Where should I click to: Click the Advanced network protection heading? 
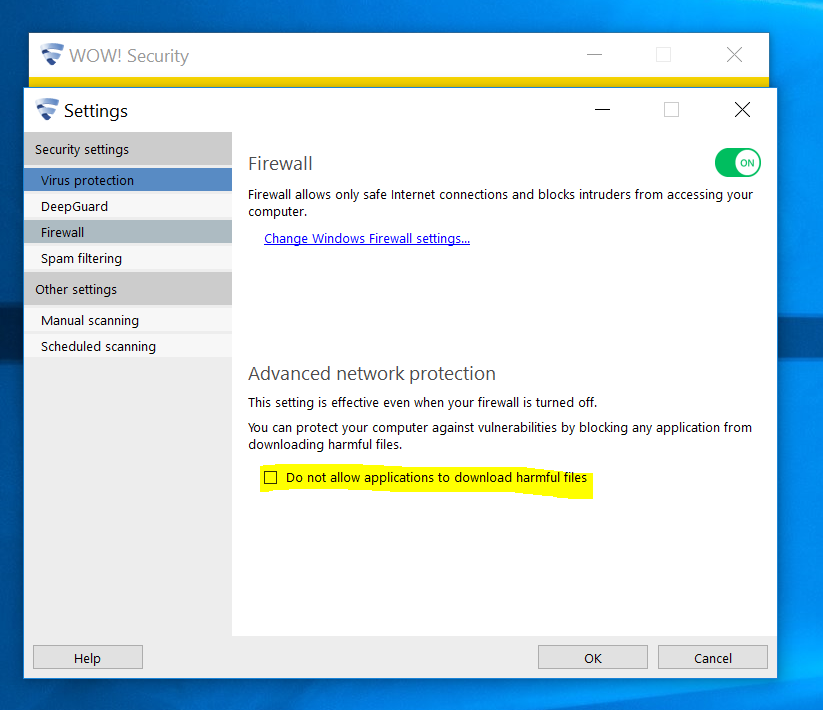(372, 374)
